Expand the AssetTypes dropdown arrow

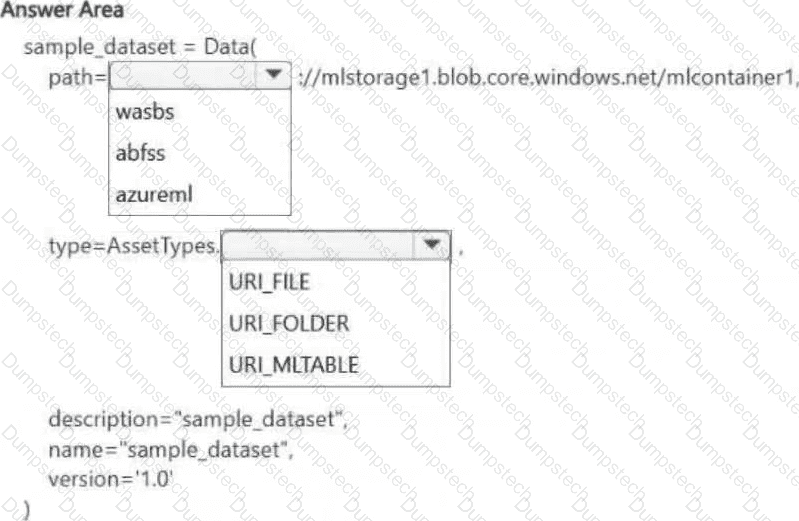pos(432,245)
